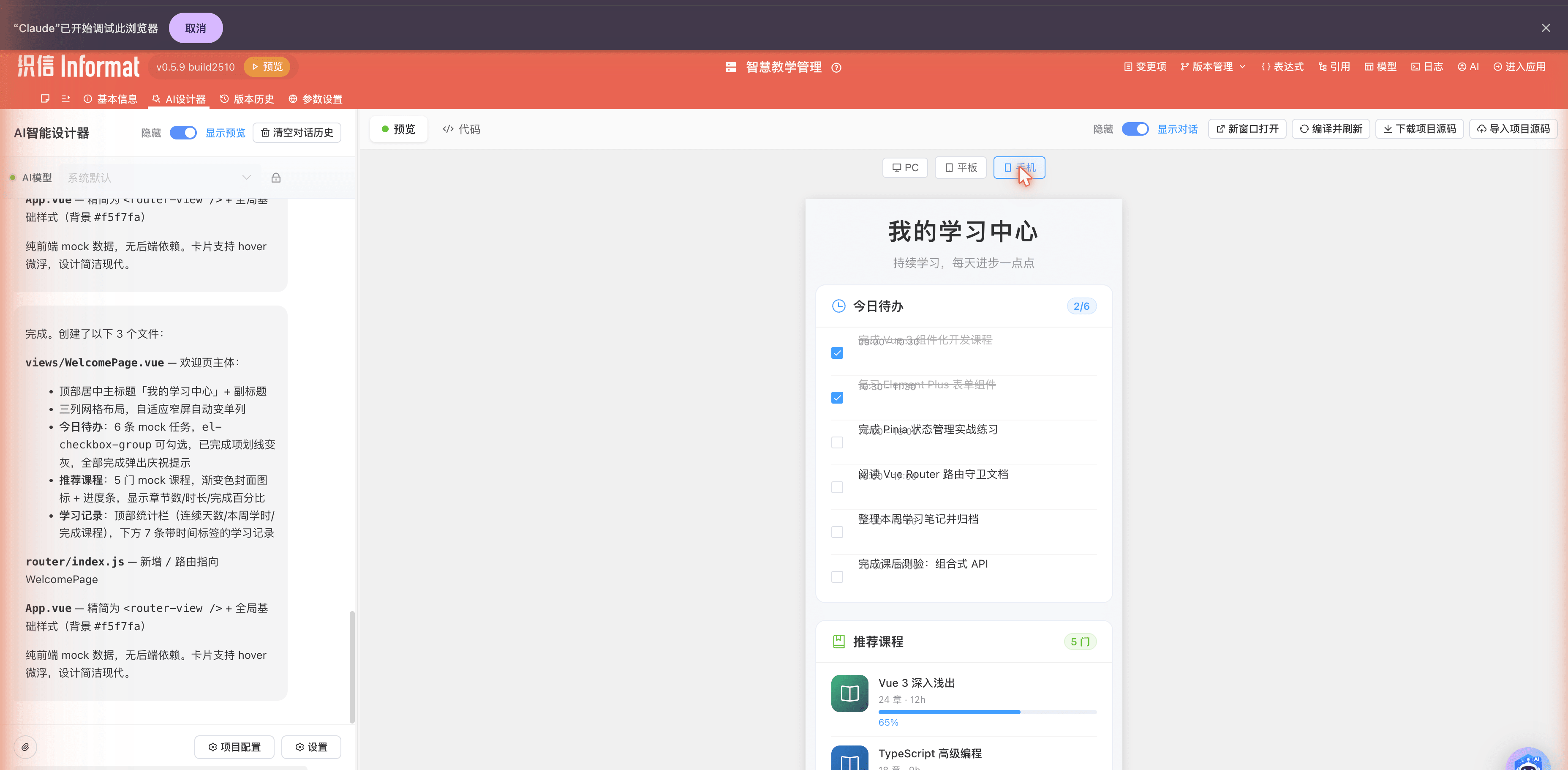Click the collapse menu icon beside 基本信息

66,99
